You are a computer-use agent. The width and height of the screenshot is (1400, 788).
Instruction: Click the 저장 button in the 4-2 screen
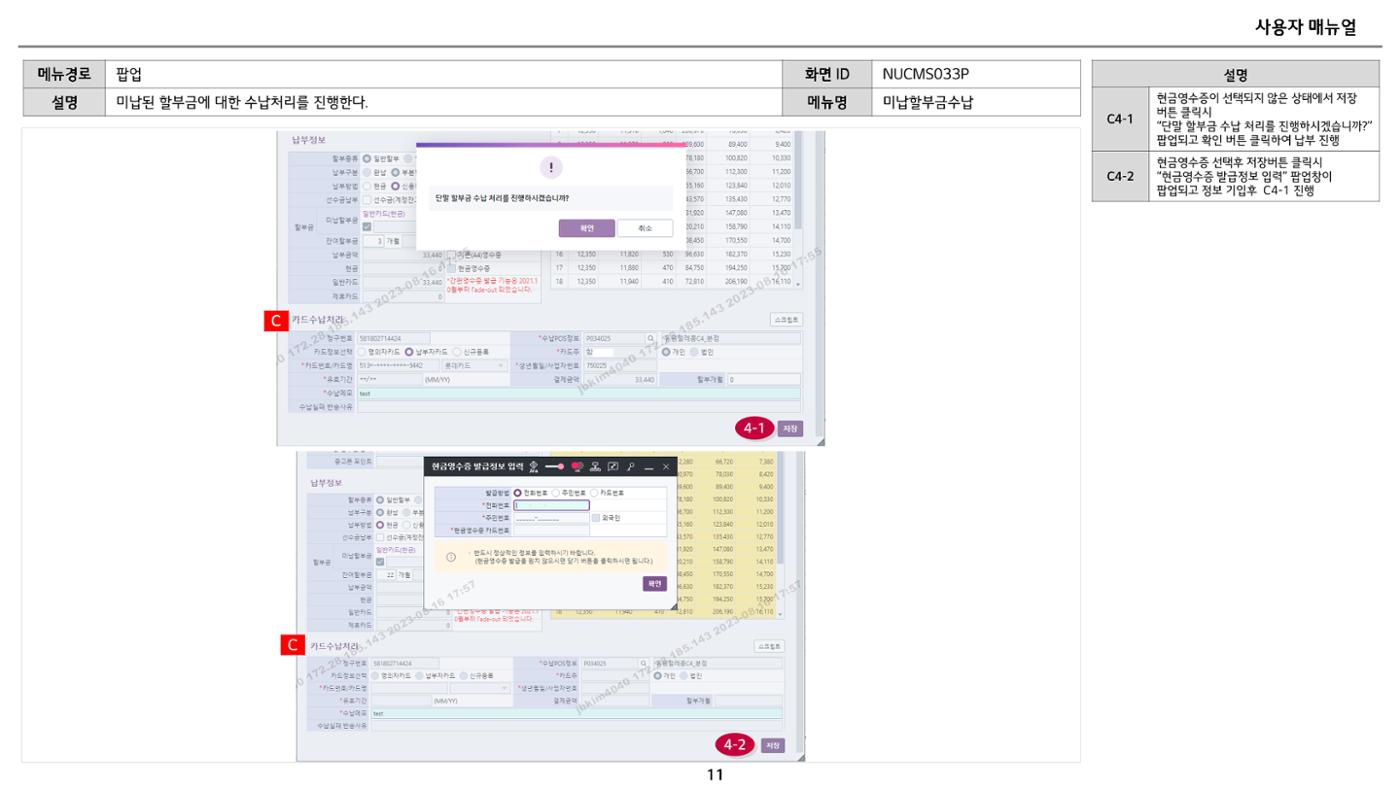point(773,745)
